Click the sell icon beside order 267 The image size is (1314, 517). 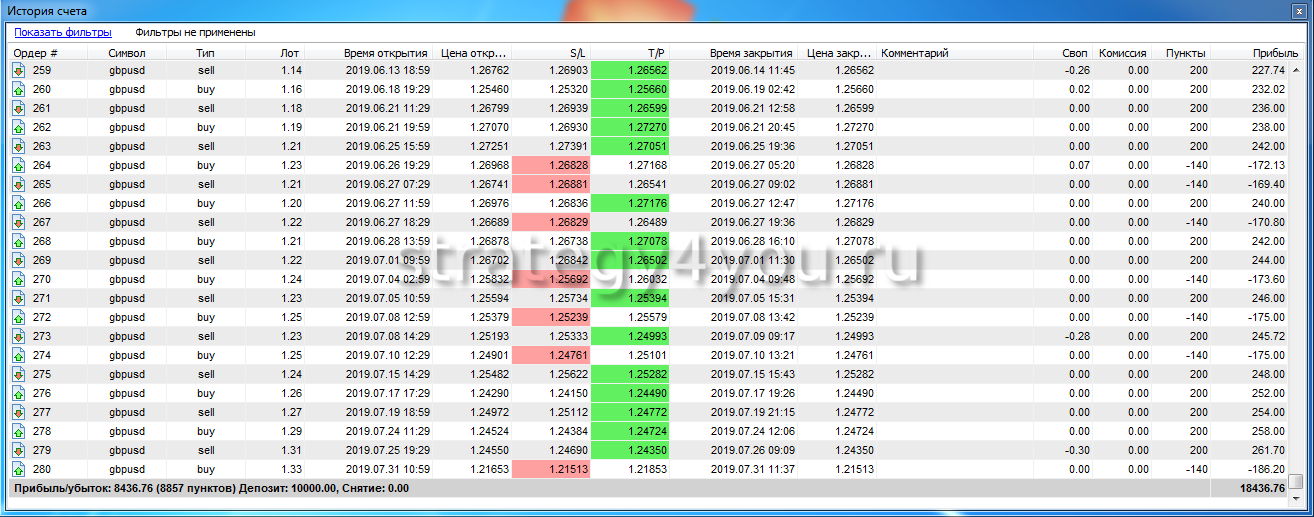point(18,222)
